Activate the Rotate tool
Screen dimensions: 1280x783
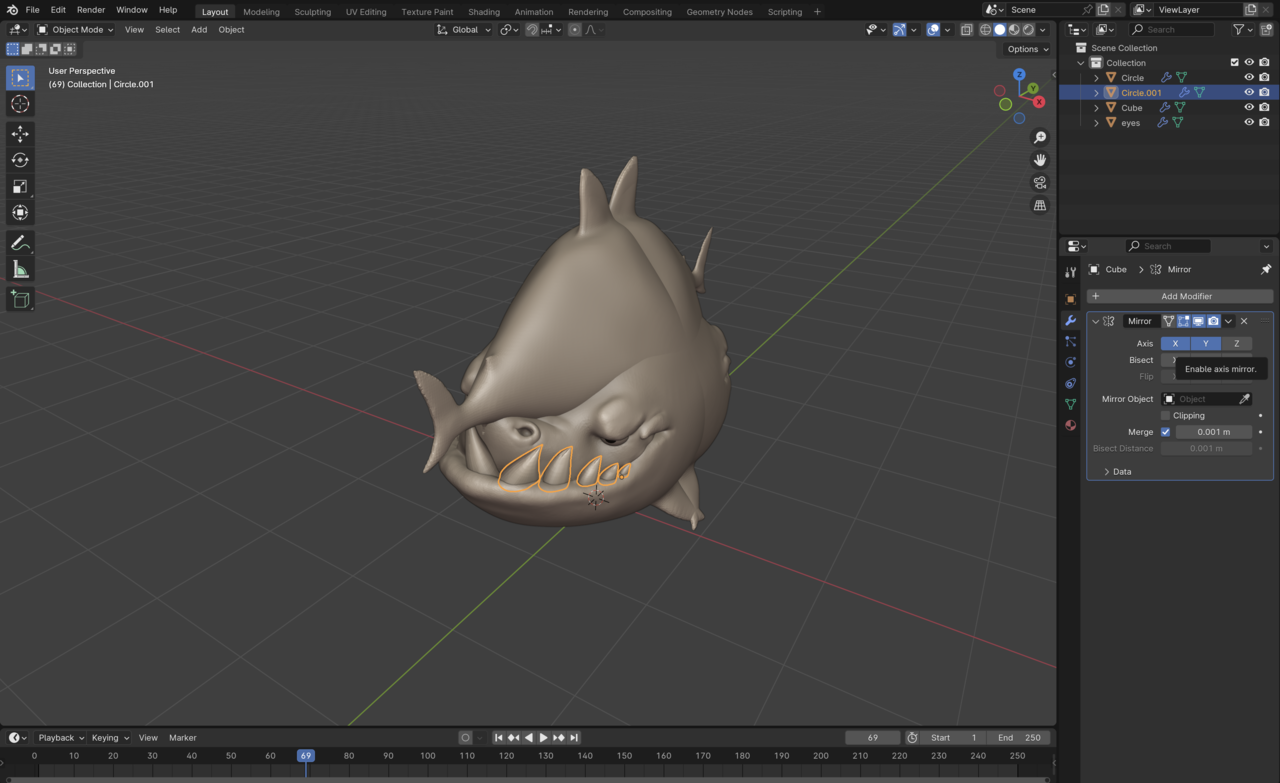(x=20, y=160)
